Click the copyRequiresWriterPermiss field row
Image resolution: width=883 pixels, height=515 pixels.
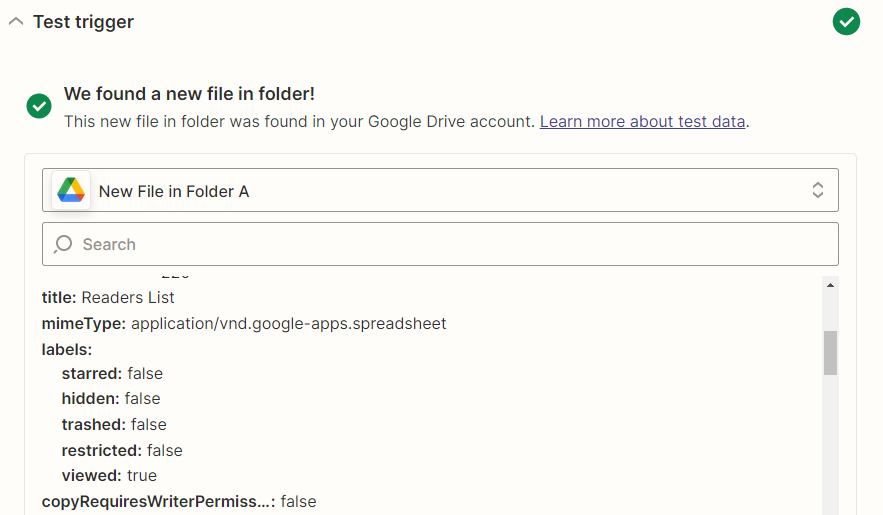coord(179,501)
